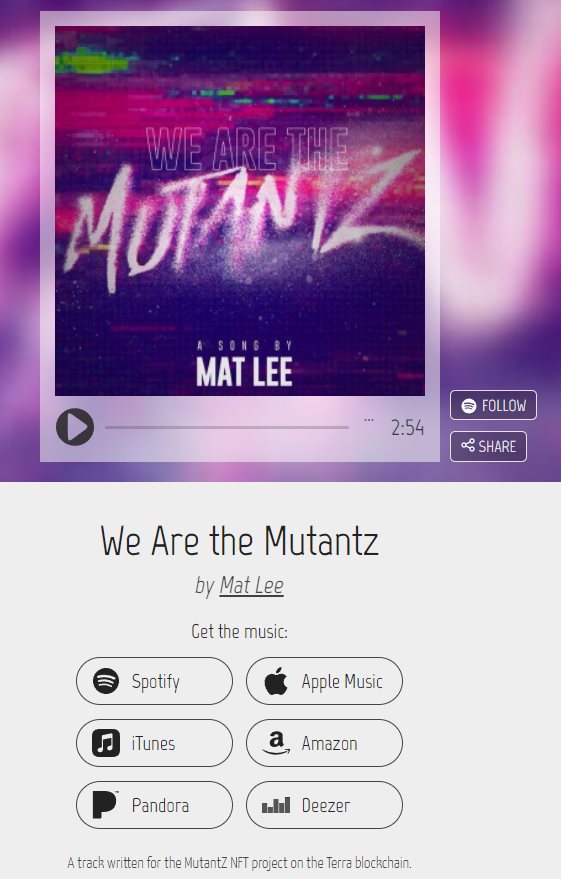This screenshot has width=561, height=879.
Task: Open the Apple Music link
Action: pyautogui.click(x=324, y=681)
